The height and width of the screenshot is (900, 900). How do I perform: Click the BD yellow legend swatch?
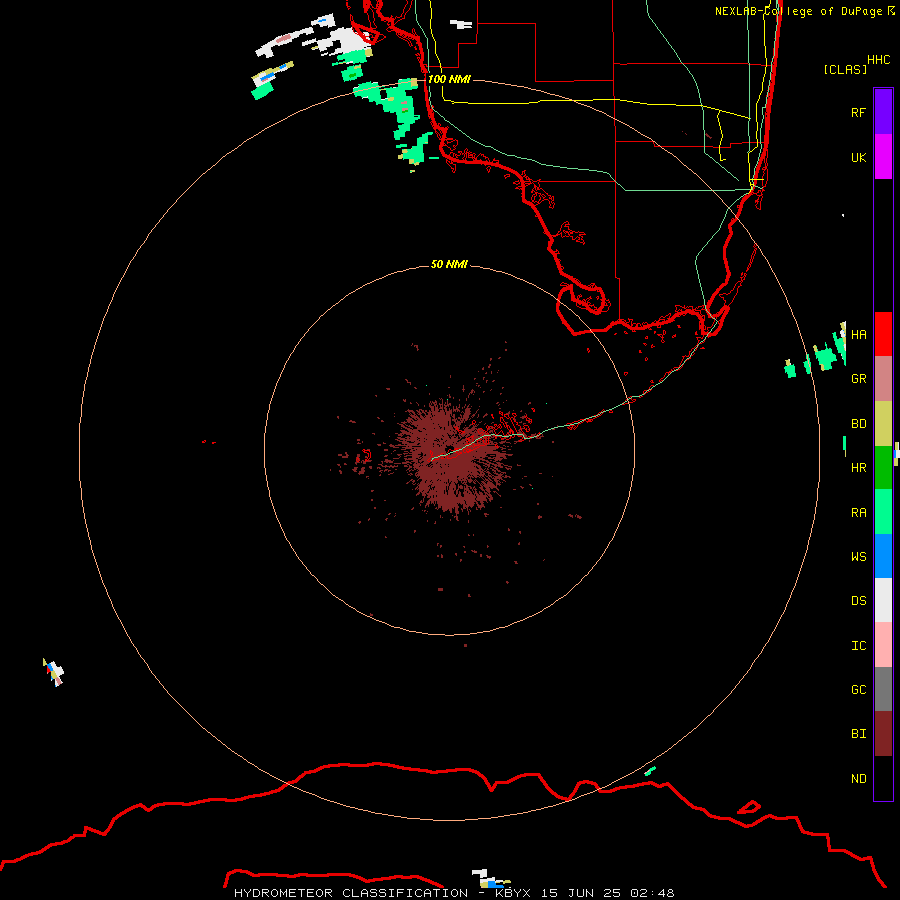coord(883,423)
